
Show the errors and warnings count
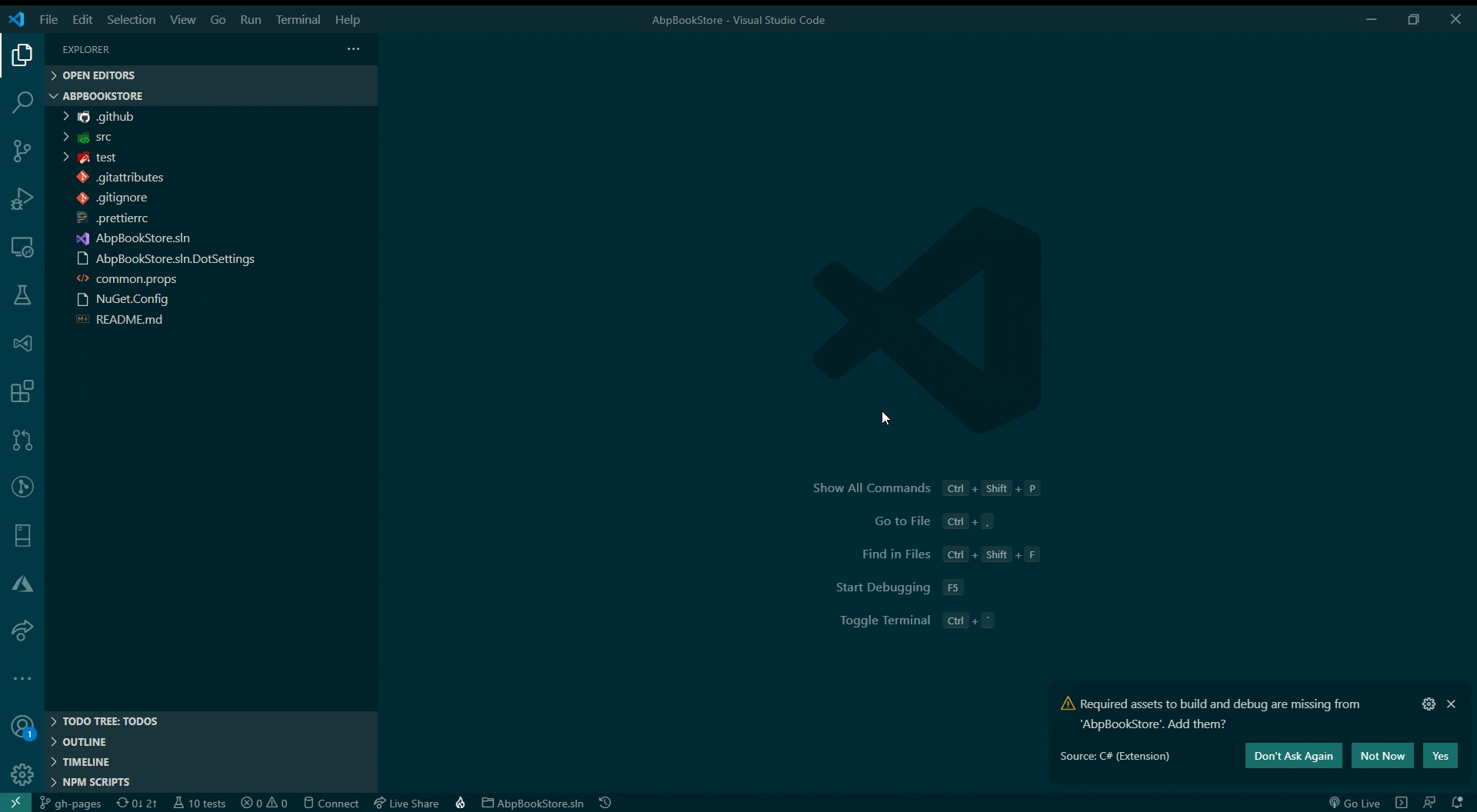coord(264,803)
